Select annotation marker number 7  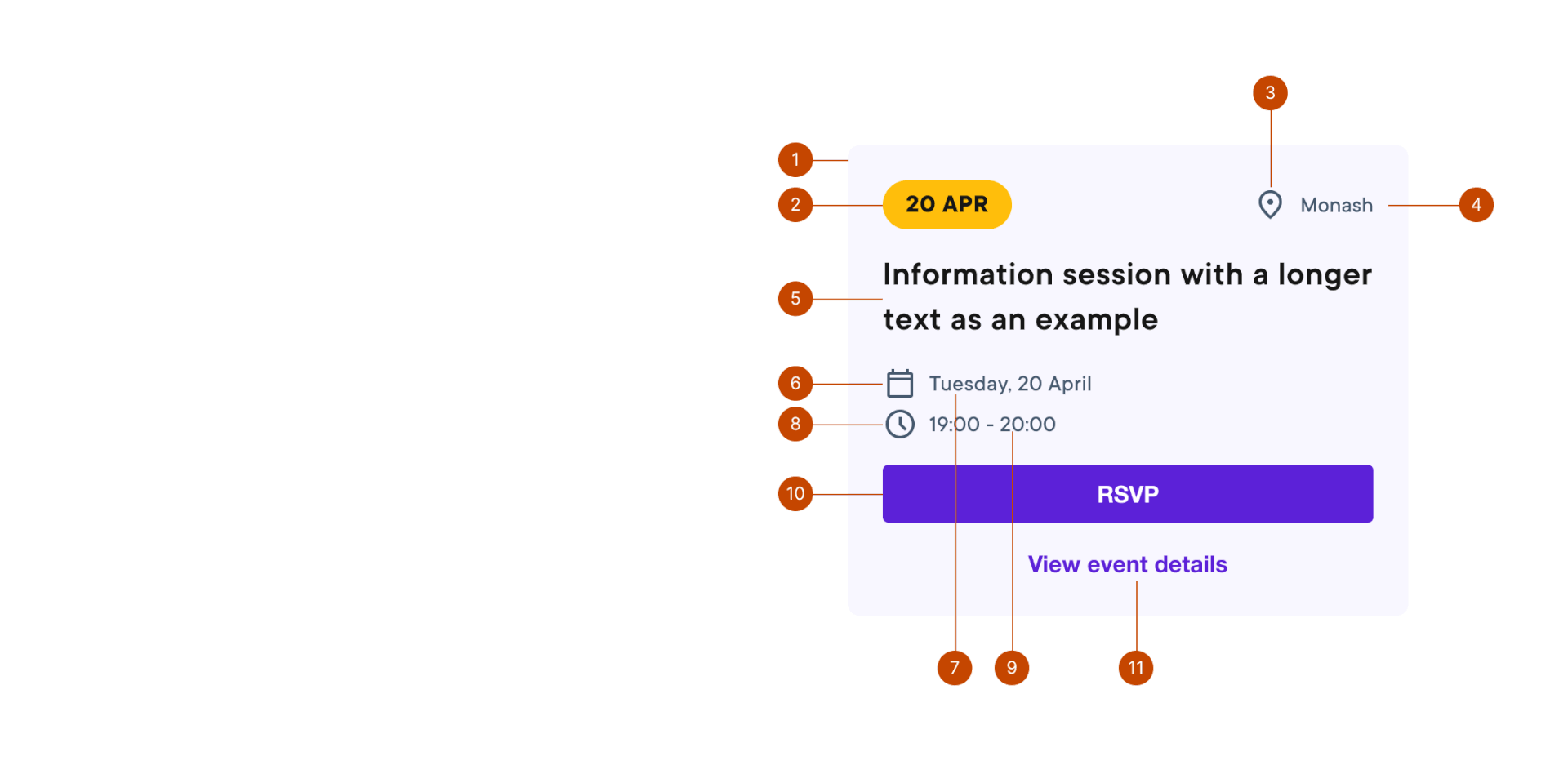click(x=955, y=668)
